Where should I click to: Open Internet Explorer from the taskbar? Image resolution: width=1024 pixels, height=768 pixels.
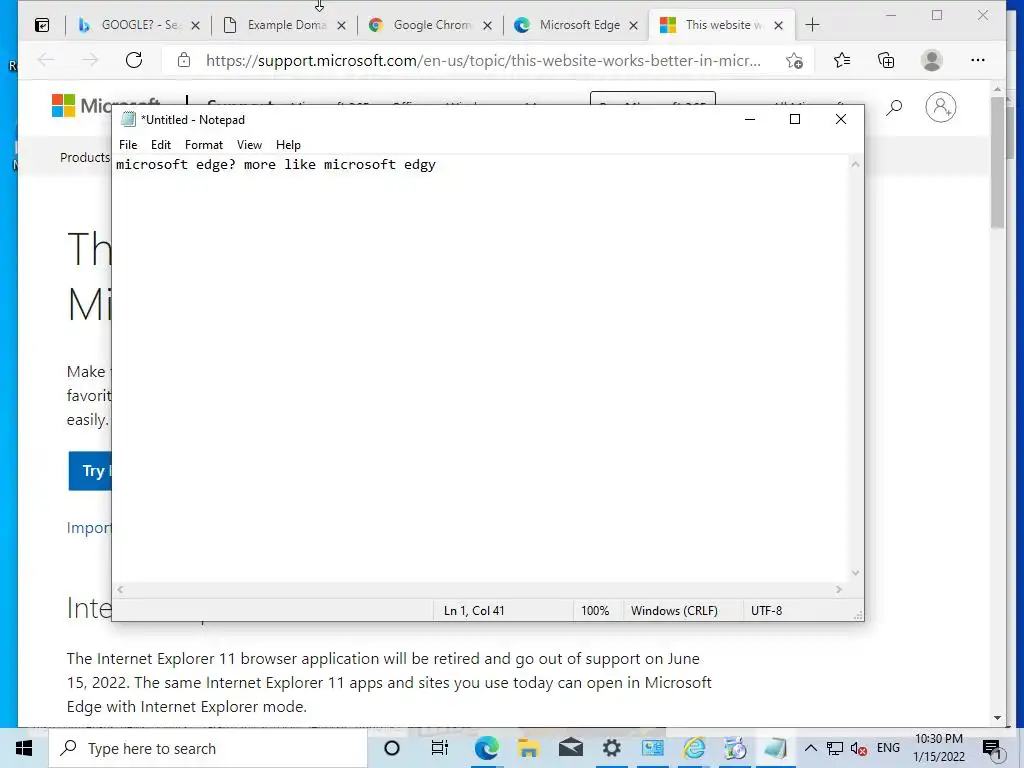click(695, 748)
